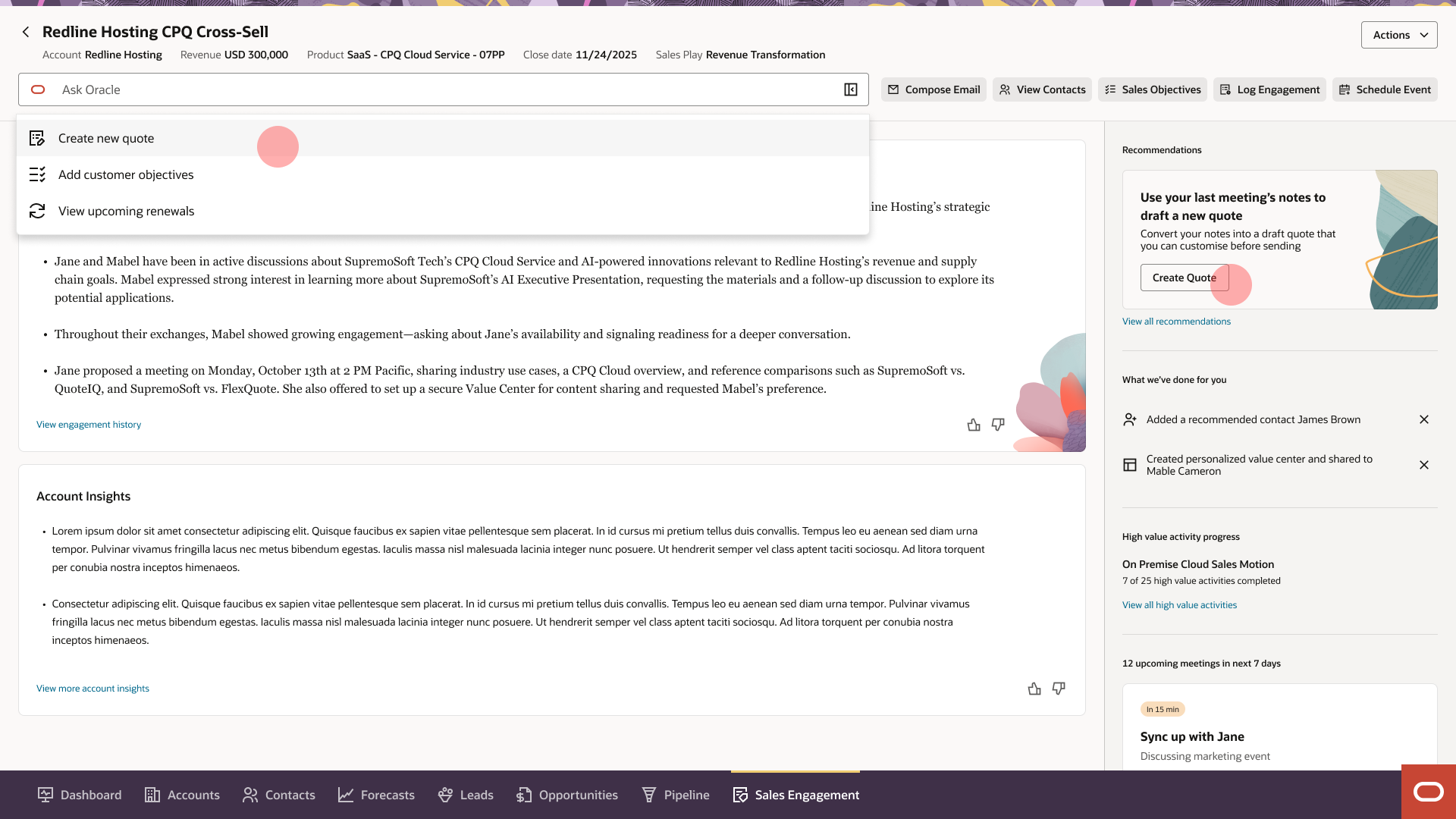Open the Forecasts tab

point(377,795)
